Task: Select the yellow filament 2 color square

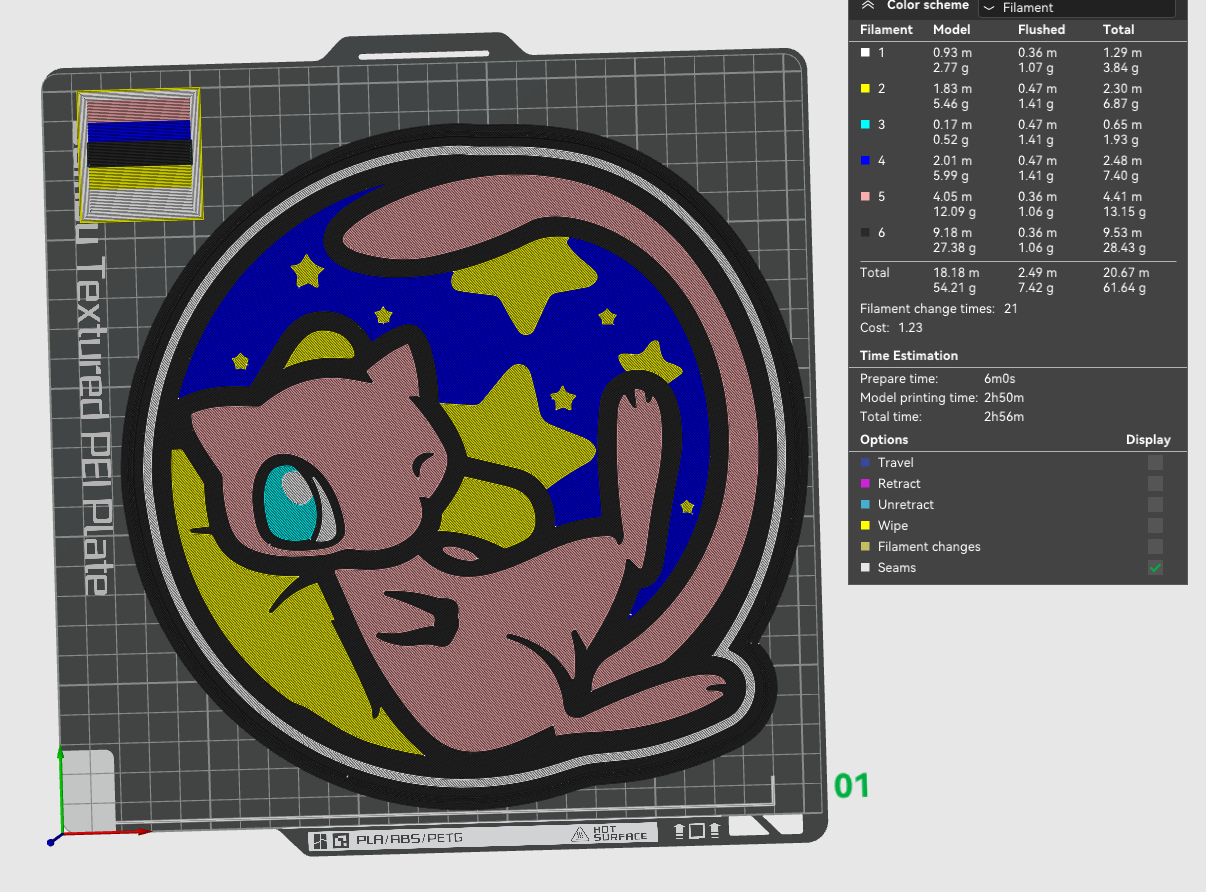Action: point(865,89)
